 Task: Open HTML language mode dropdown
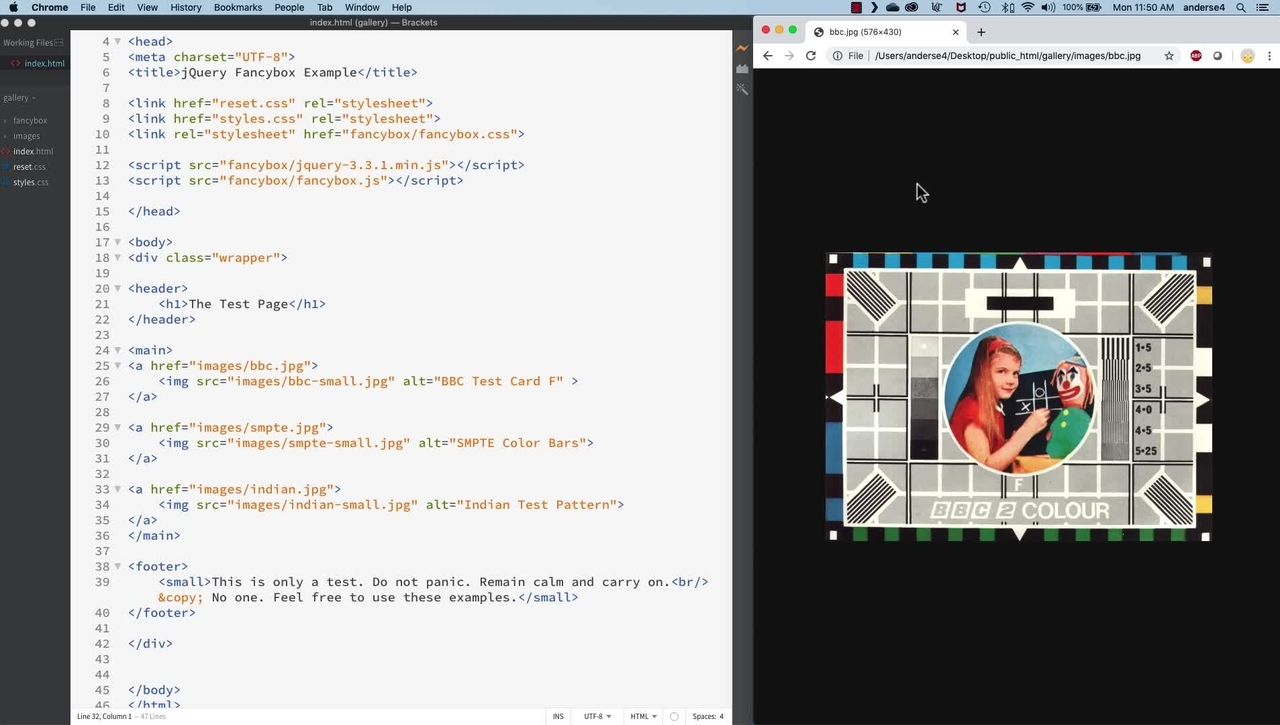[x=643, y=716]
